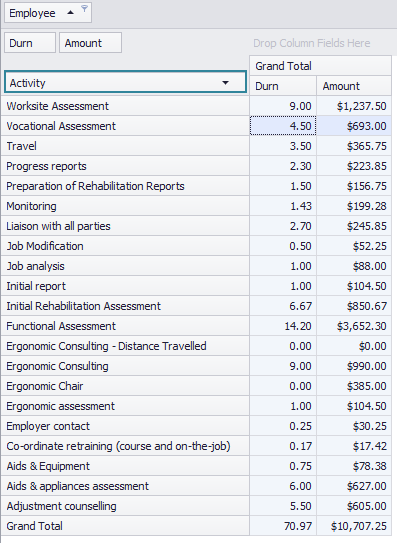Toggle Employee field sort arrow

pyautogui.click(x=70, y=13)
